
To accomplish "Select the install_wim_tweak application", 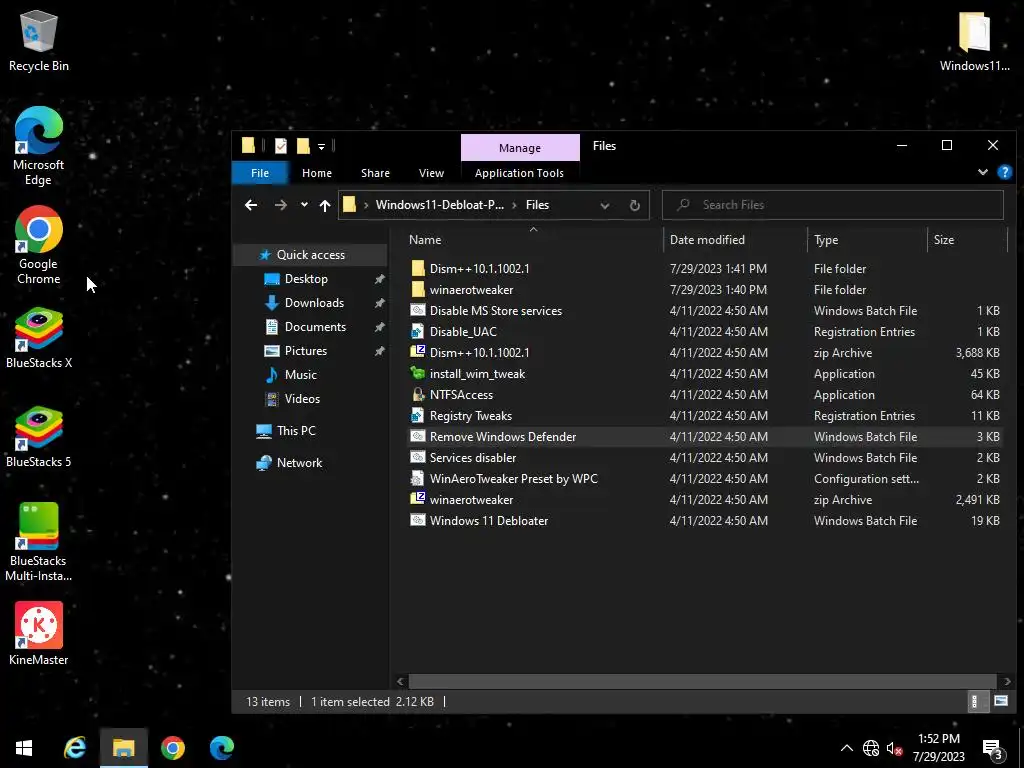I will coord(704,374).
